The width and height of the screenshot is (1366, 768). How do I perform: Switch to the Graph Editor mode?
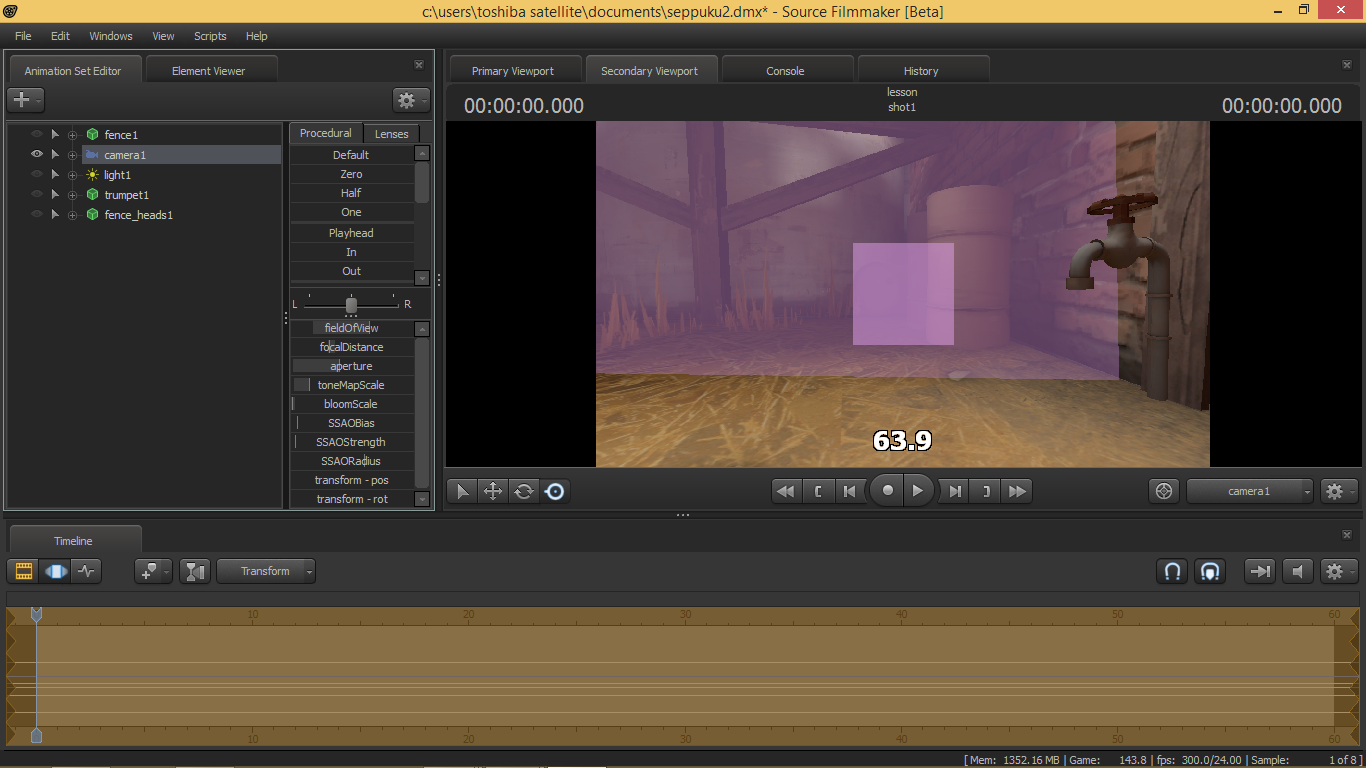point(86,571)
